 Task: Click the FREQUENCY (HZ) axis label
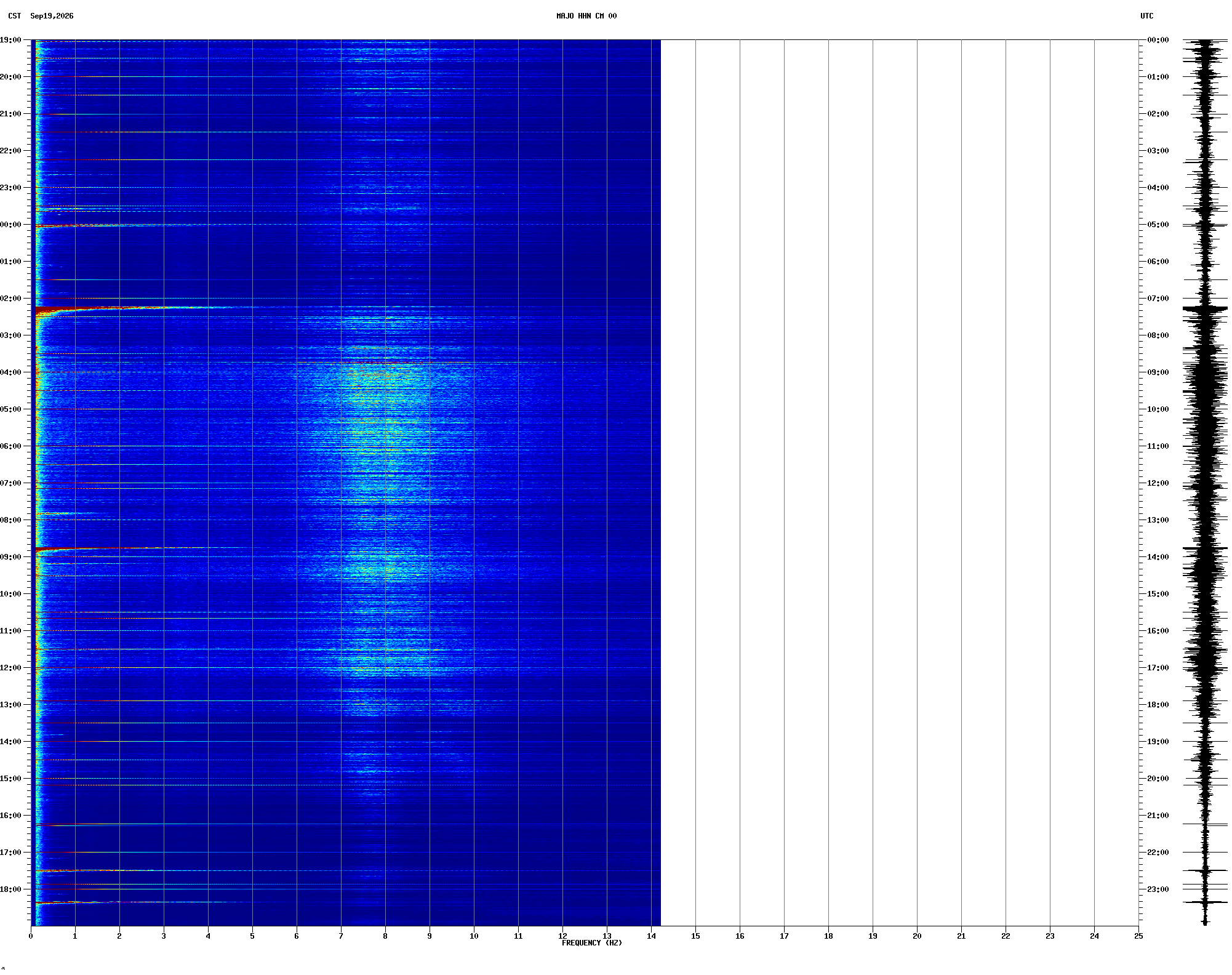click(x=591, y=943)
